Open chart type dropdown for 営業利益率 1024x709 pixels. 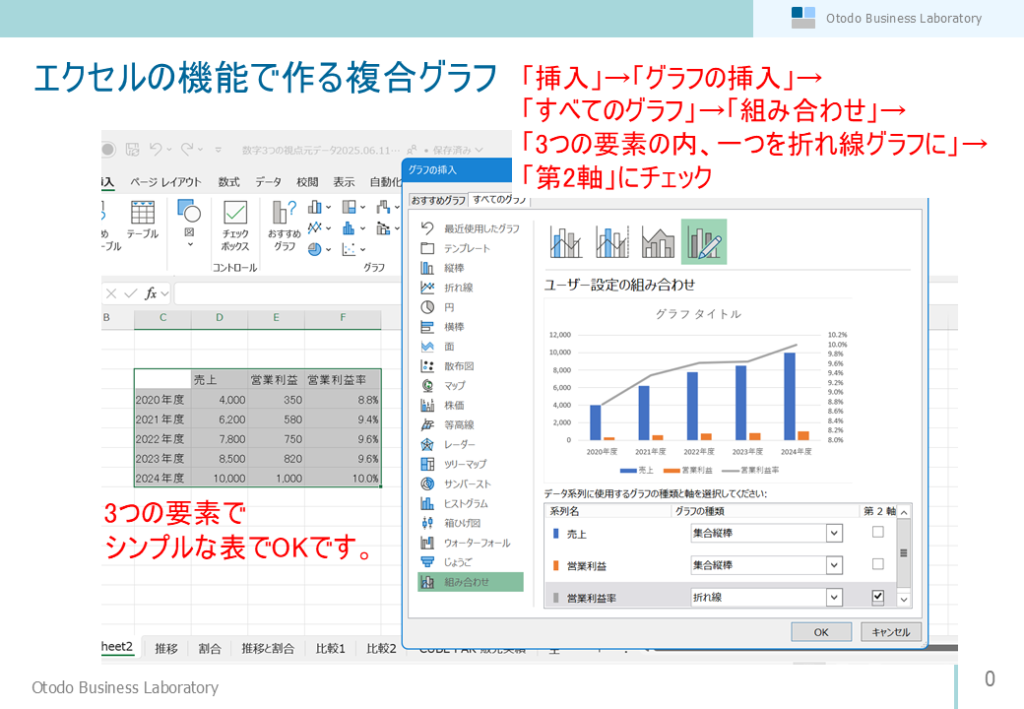[x=834, y=598]
